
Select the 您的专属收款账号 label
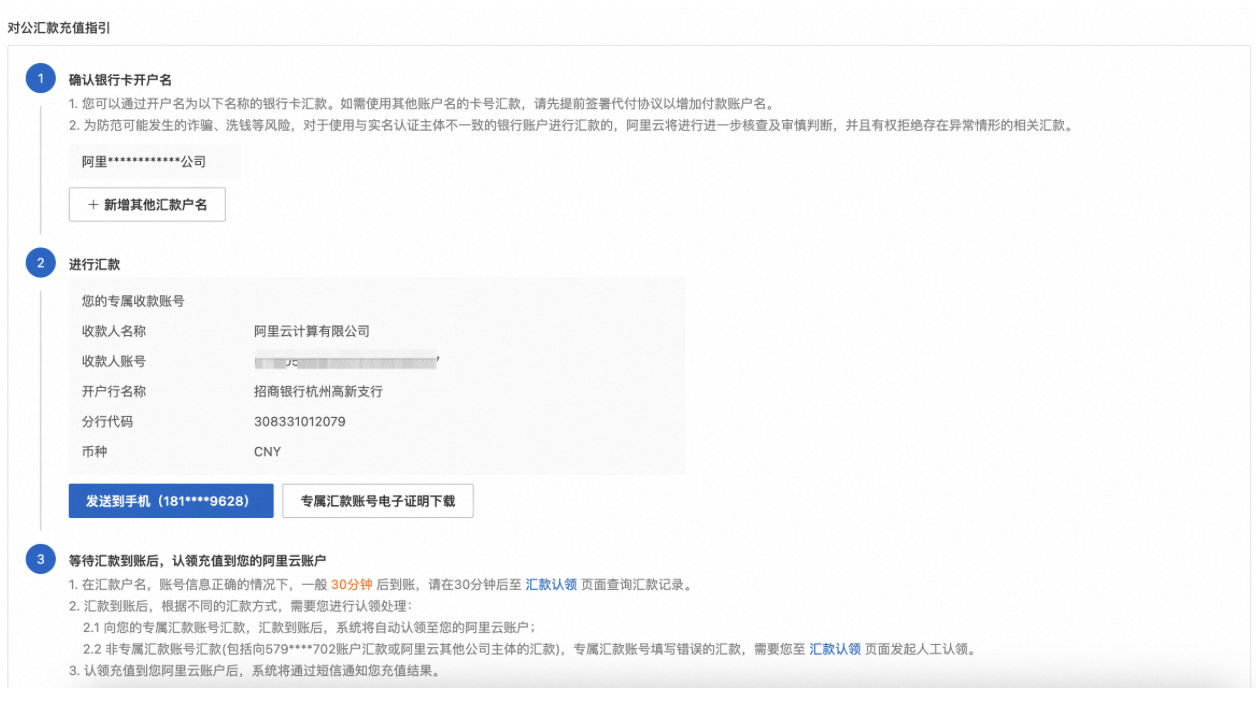(133, 301)
